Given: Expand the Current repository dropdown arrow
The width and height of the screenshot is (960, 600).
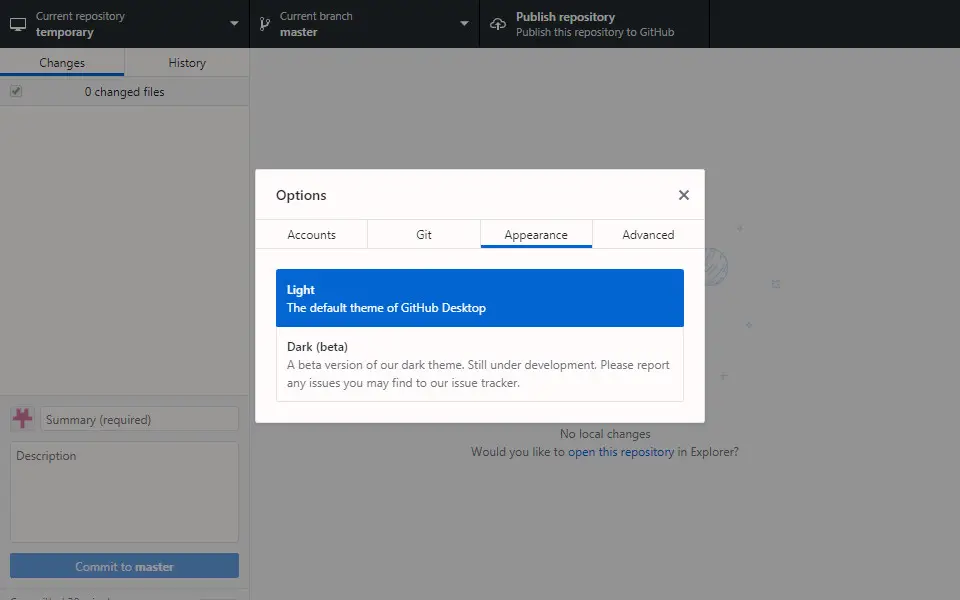Looking at the screenshot, I should click(x=234, y=24).
